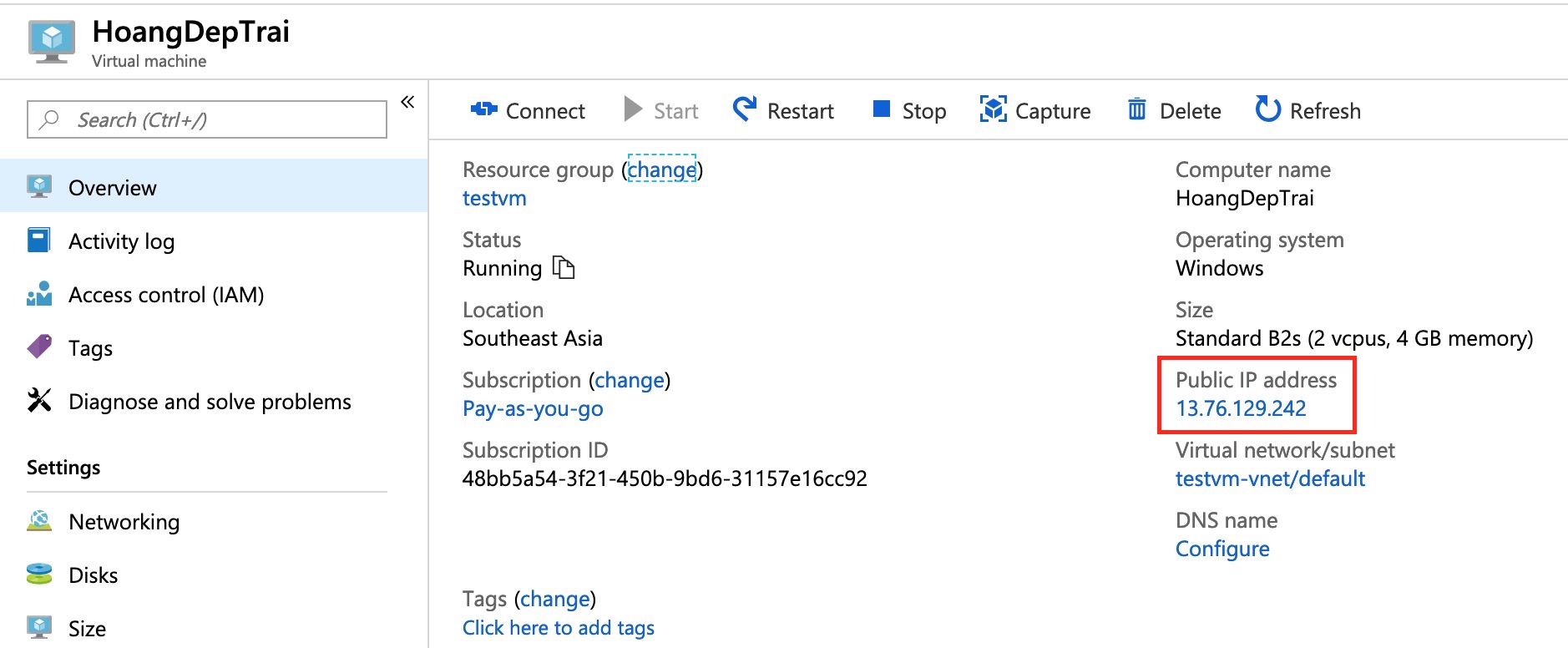The image size is (1568, 648).
Task: Click public IP address 13.76.129.242
Action: (x=1241, y=408)
